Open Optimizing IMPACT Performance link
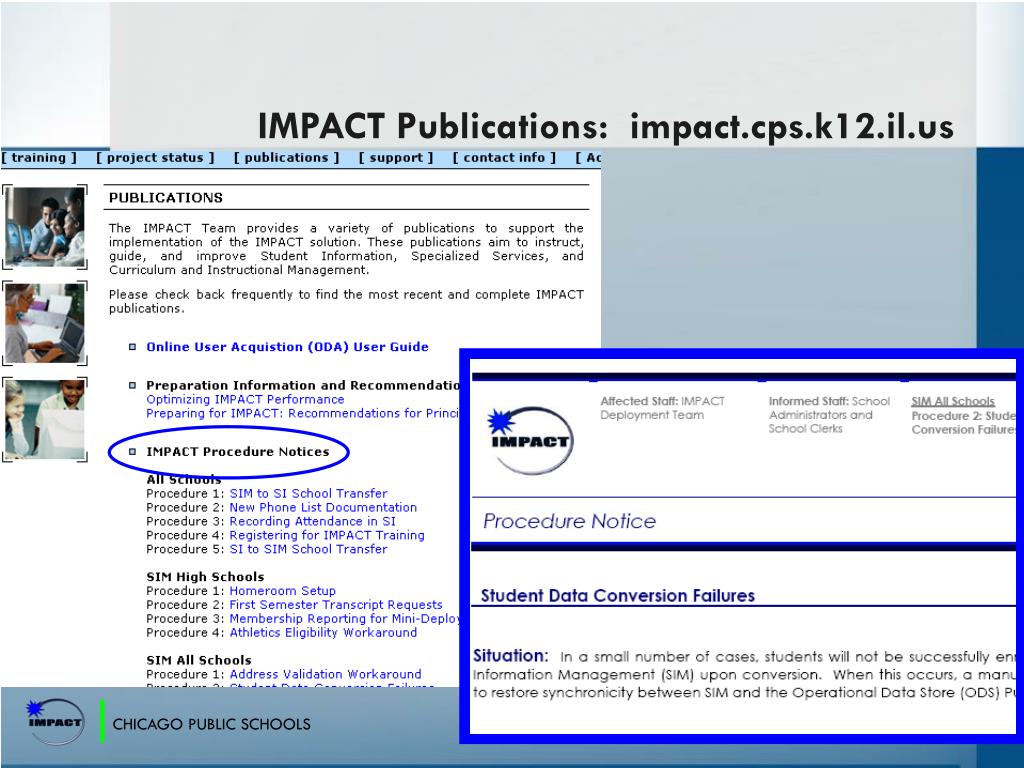This screenshot has width=1024, height=768. point(245,399)
